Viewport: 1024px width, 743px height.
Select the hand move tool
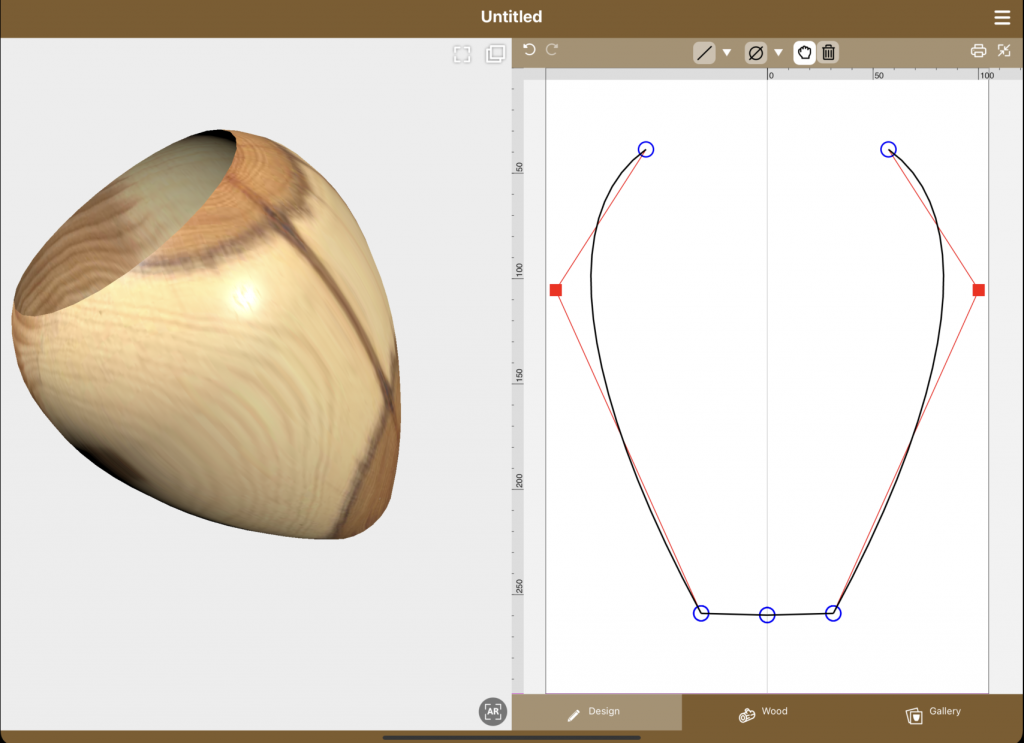[805, 52]
